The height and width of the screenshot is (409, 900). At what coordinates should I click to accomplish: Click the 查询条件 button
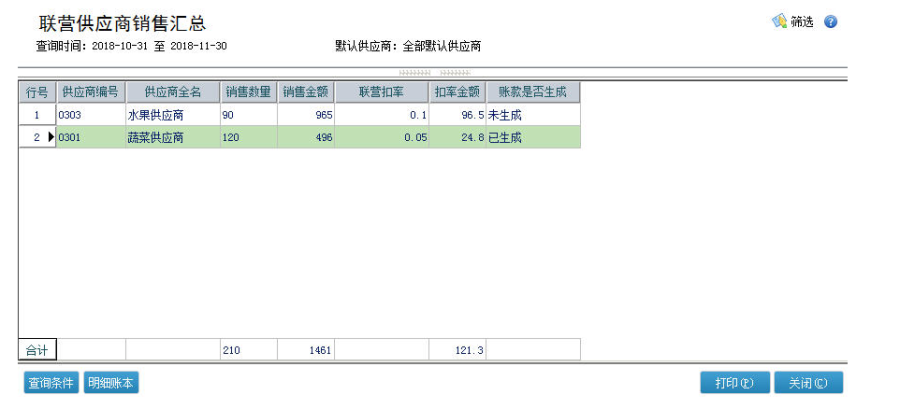(51, 383)
